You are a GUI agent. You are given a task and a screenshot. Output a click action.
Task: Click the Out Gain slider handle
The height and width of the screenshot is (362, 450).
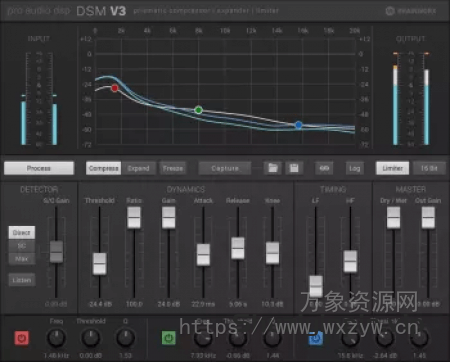coord(428,217)
